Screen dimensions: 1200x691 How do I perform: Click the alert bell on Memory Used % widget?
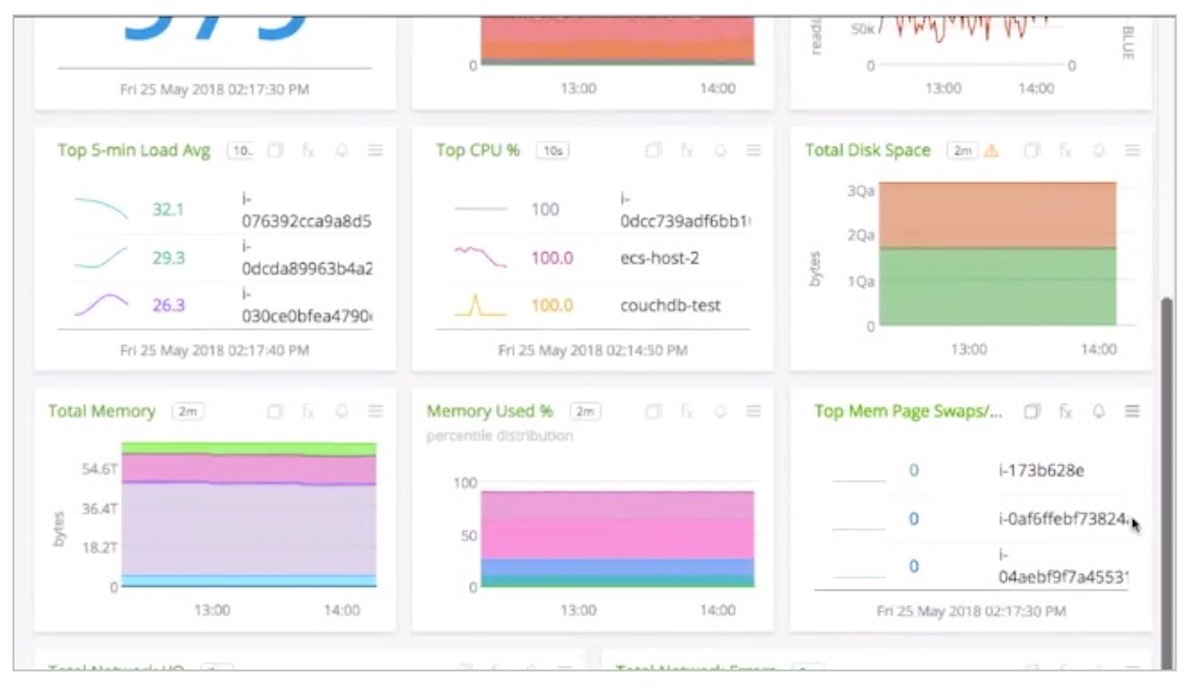click(x=720, y=410)
